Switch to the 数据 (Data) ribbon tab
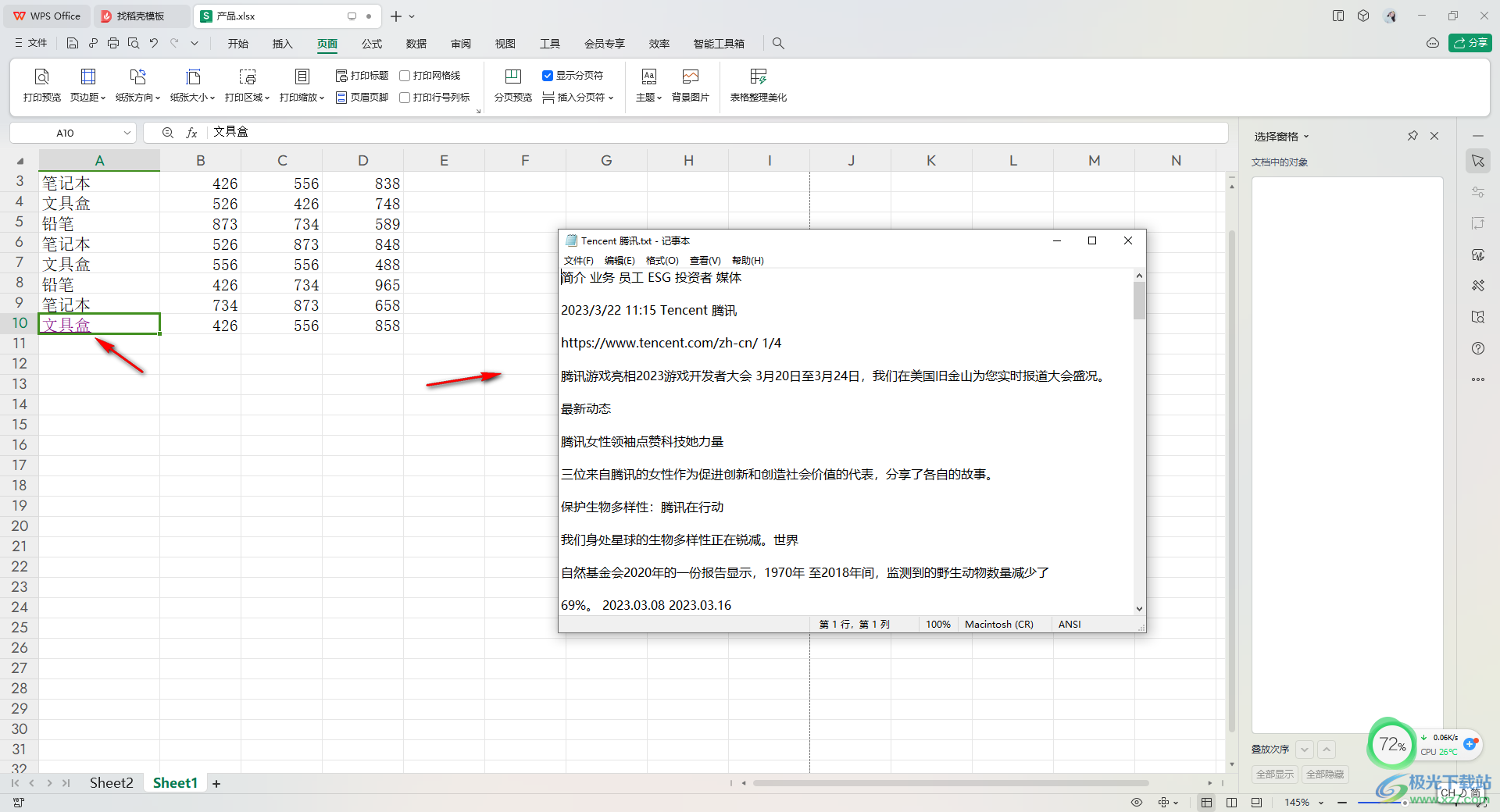 (416, 44)
